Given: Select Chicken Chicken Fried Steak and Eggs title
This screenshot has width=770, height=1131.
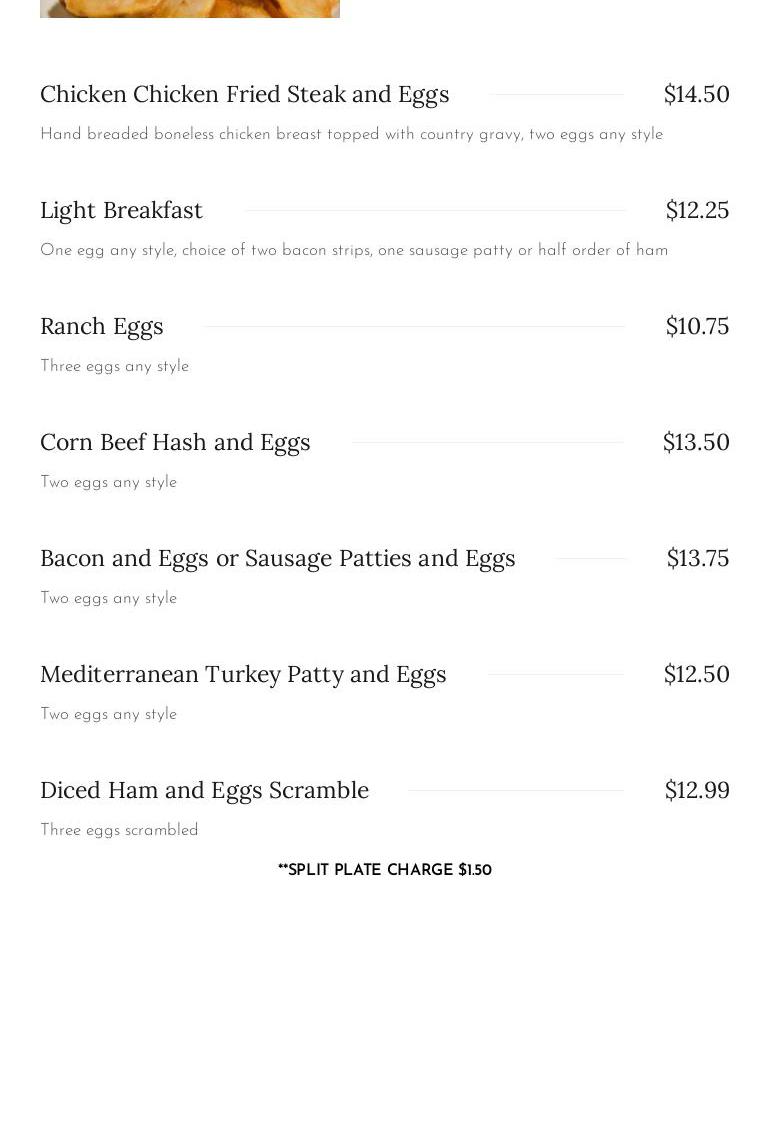Looking at the screenshot, I should coord(245,94).
